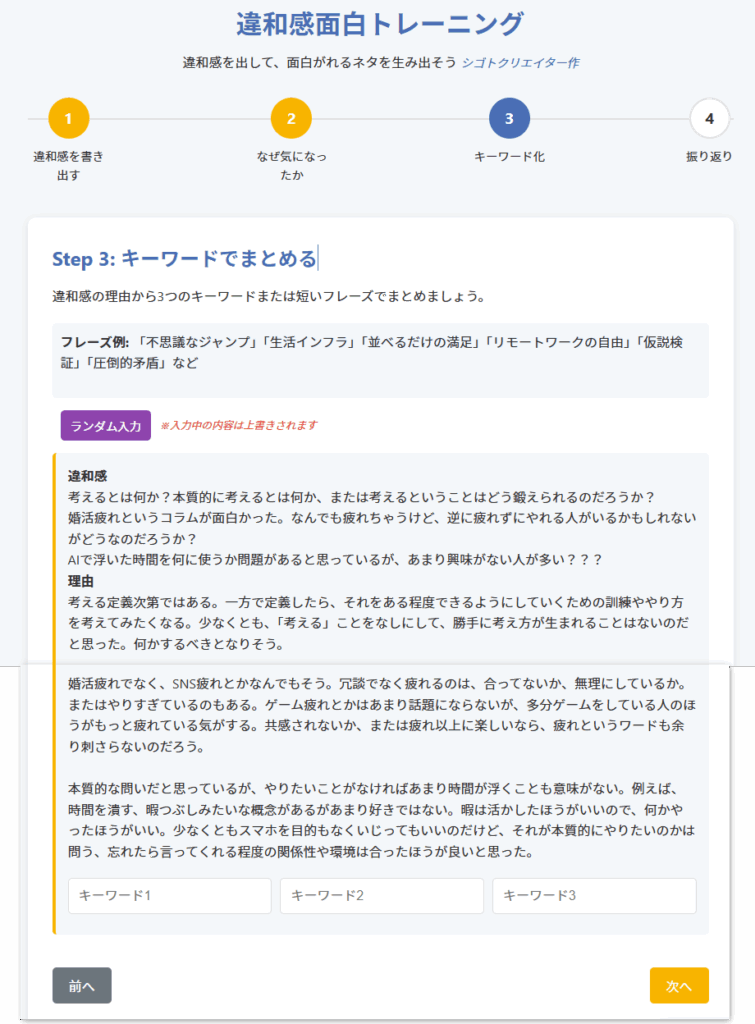Viewport: 755px width, 1024px height.
Task: Click the 違和感面白トレーニング page title
Action: click(379, 24)
